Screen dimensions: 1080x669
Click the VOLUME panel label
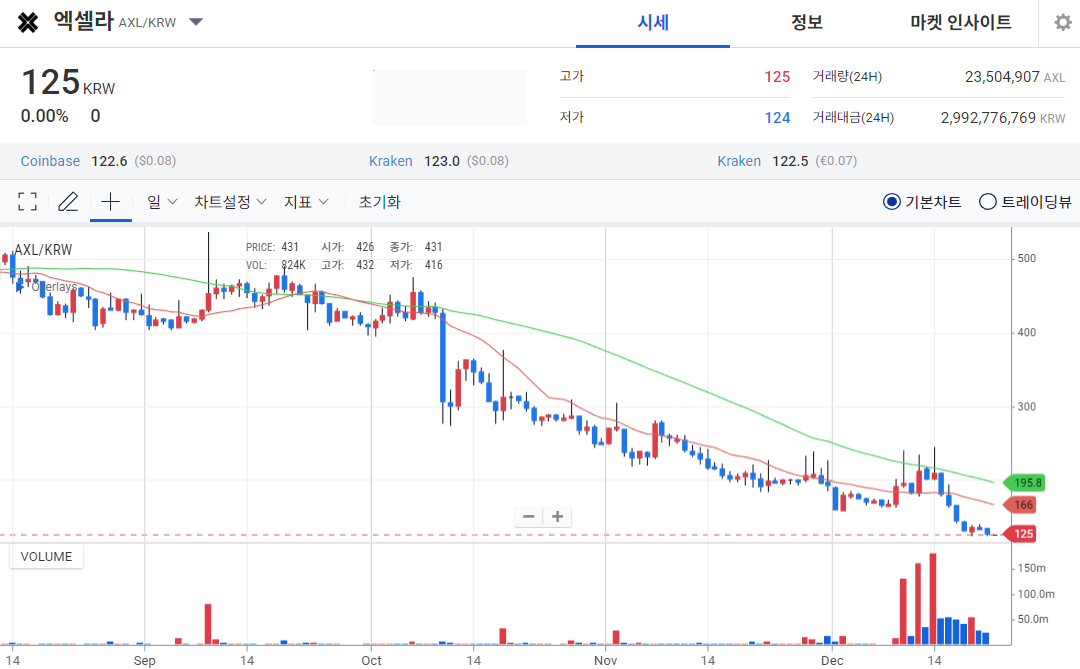point(46,556)
